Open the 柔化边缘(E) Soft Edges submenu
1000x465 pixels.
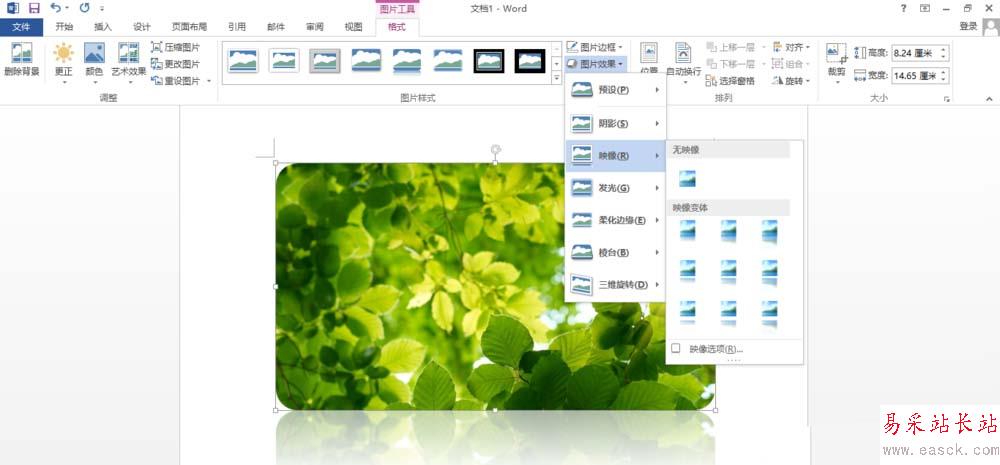point(615,220)
